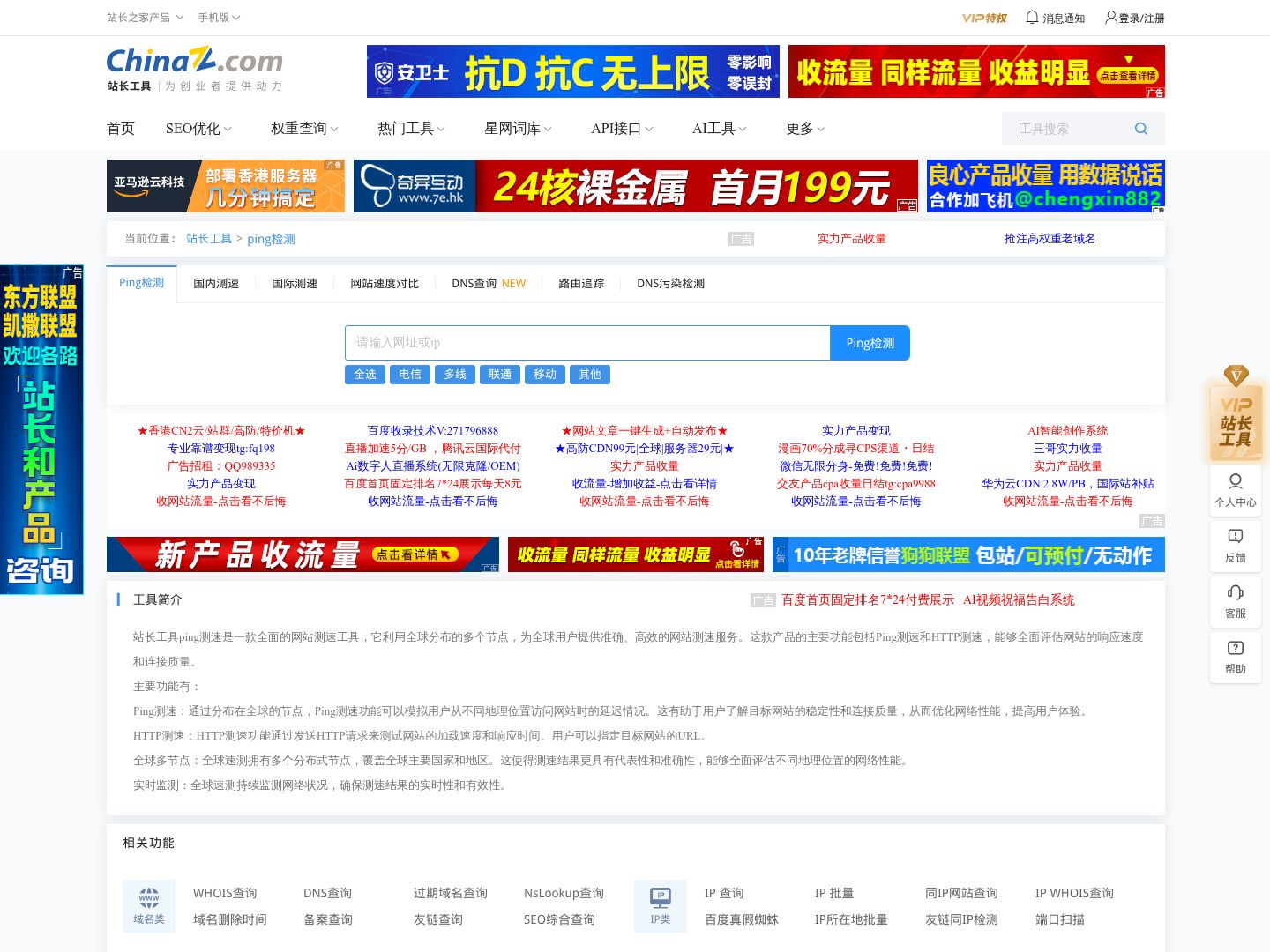Switch to 网站速度对比 tab
1270x952 pixels.
point(385,284)
